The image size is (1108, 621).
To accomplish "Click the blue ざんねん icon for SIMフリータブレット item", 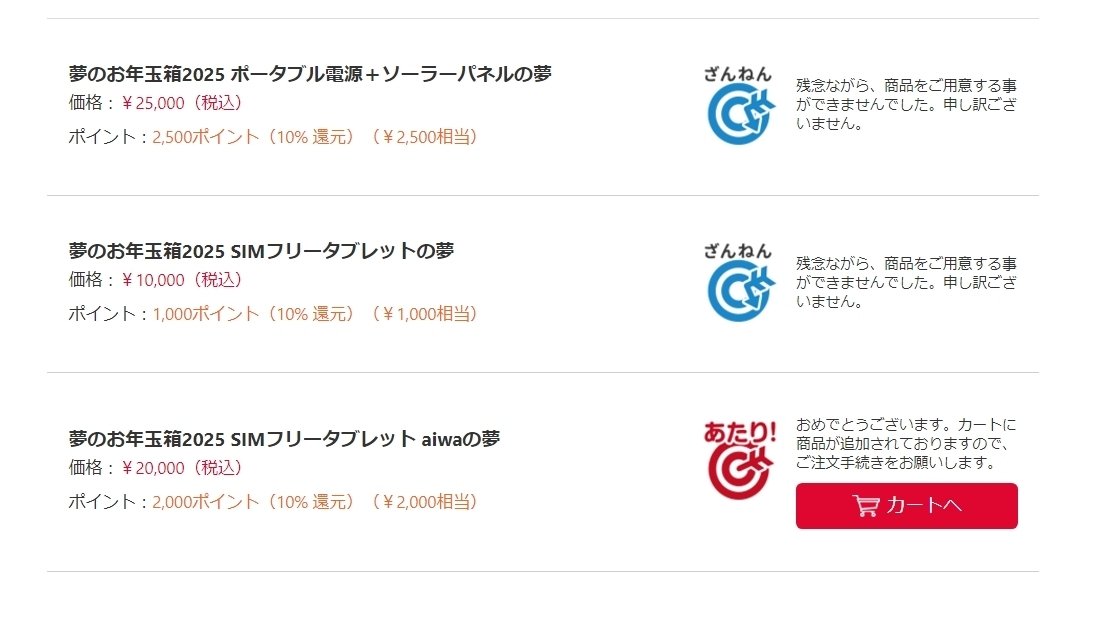I will click(x=739, y=283).
